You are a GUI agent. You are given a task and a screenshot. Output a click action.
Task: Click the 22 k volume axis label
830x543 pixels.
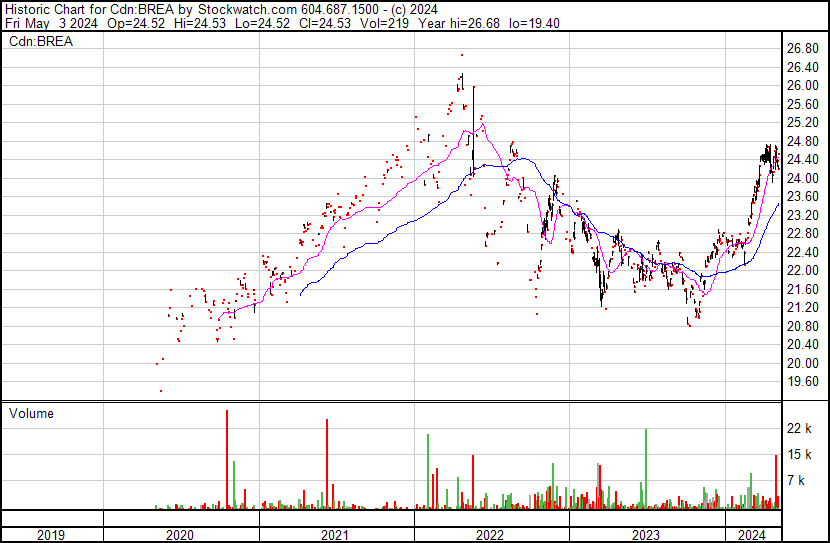[800, 429]
